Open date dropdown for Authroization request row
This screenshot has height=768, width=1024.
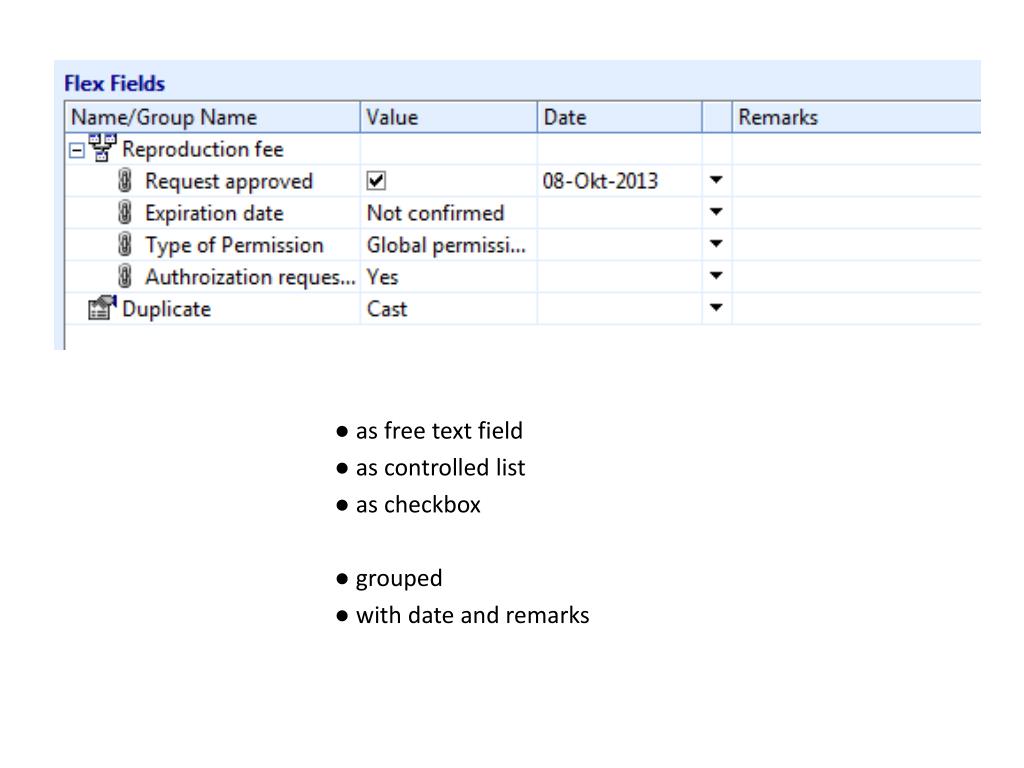click(x=716, y=277)
